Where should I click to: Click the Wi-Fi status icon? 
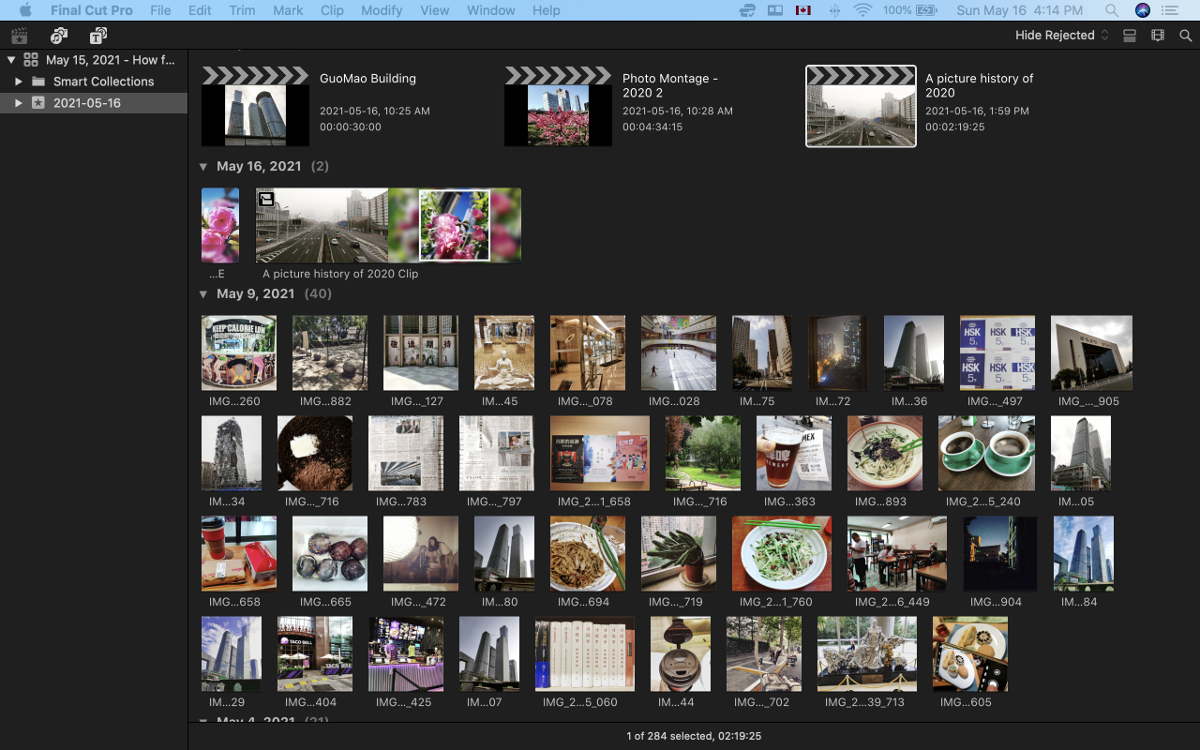[862, 10]
